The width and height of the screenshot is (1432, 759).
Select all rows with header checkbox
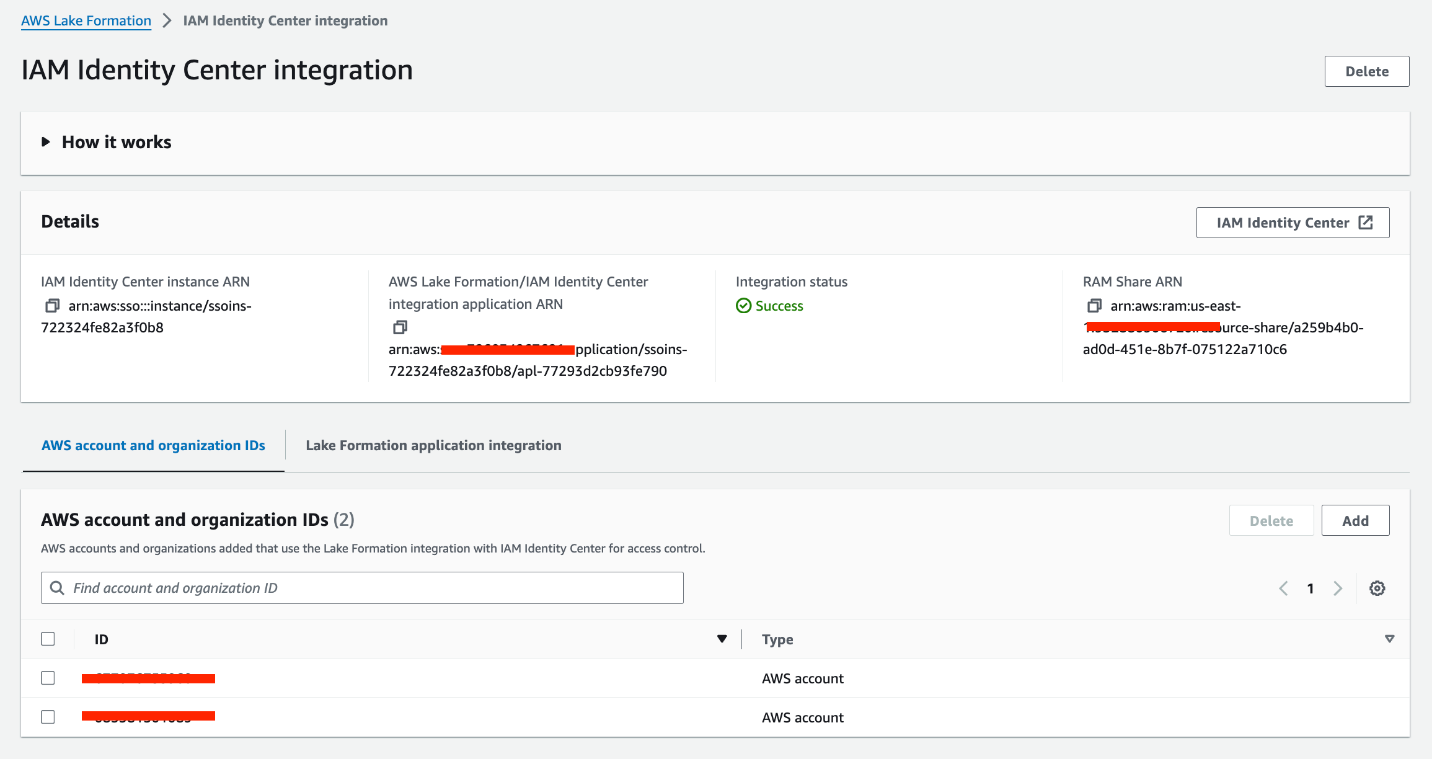click(48, 639)
